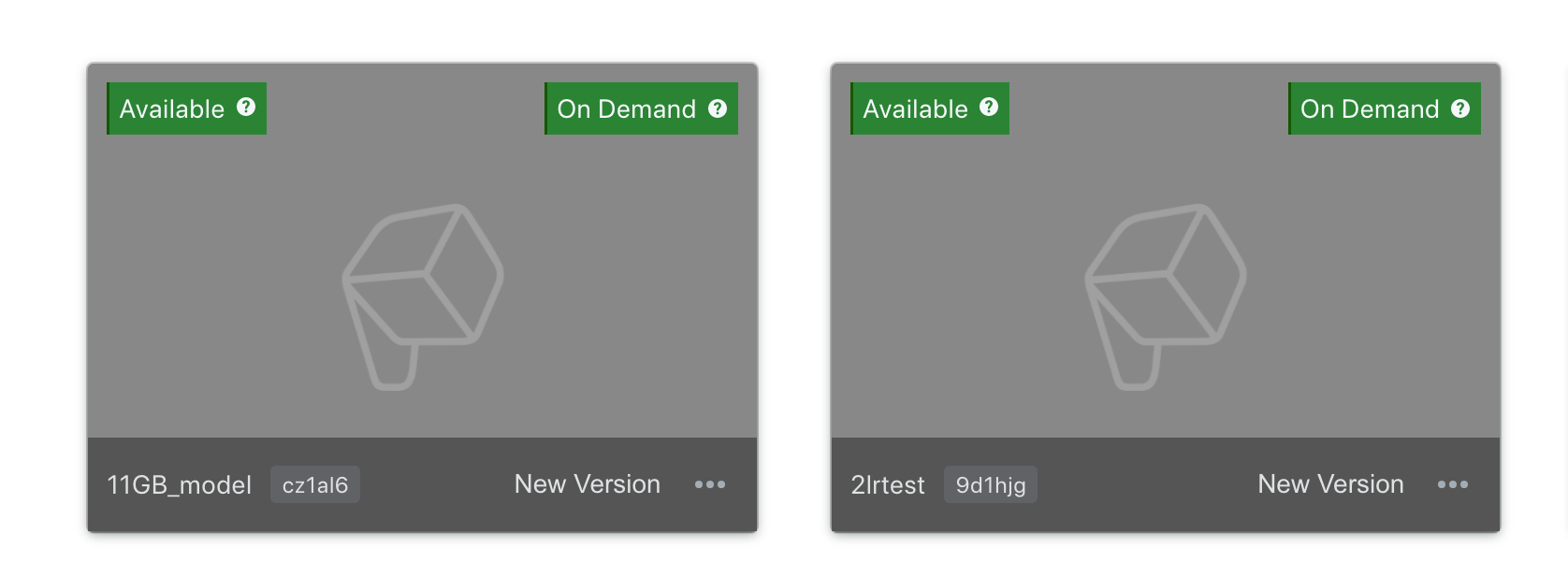Select the On Demand badge on 11GB_model
Viewport: 1568px width, 576px height.
point(641,108)
